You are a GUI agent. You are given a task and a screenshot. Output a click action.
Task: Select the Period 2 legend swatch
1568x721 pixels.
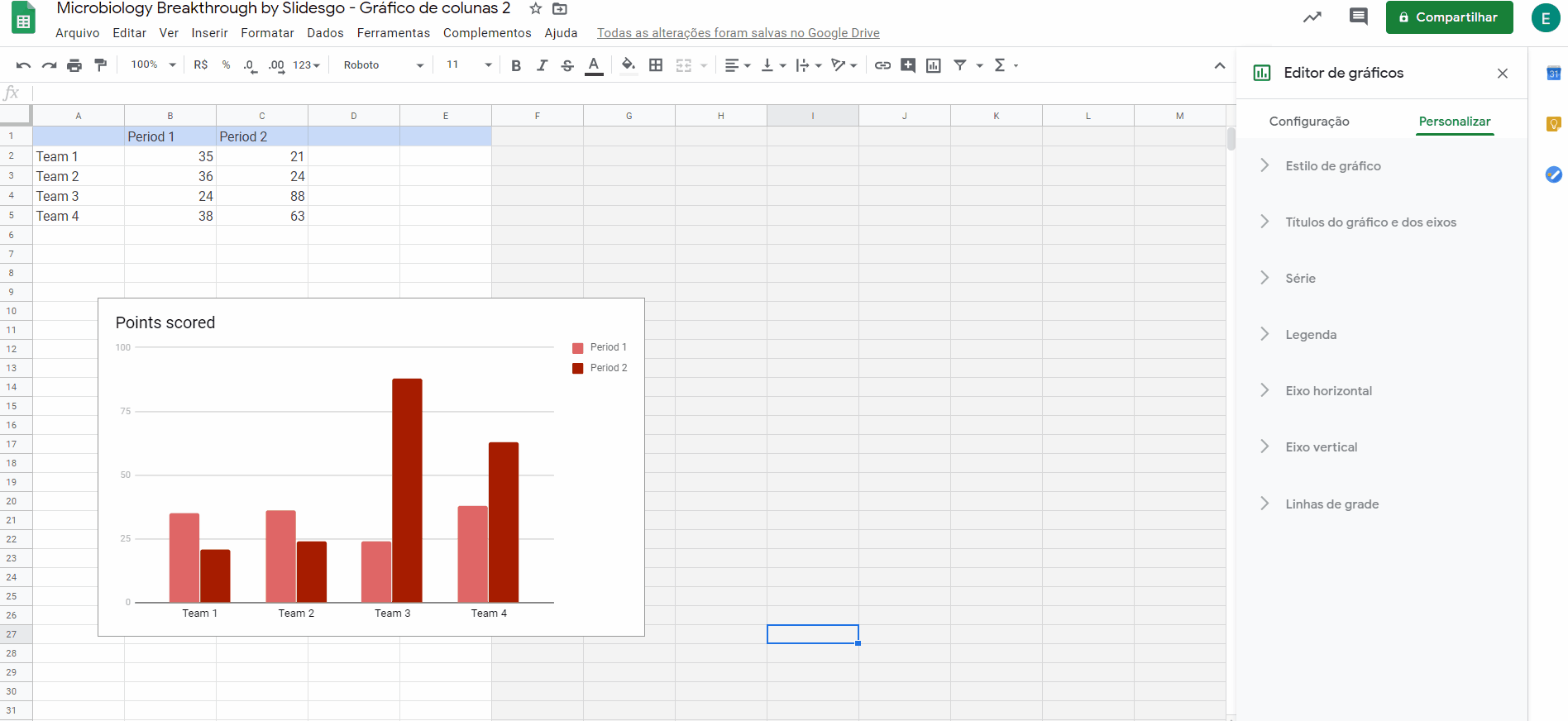578,369
